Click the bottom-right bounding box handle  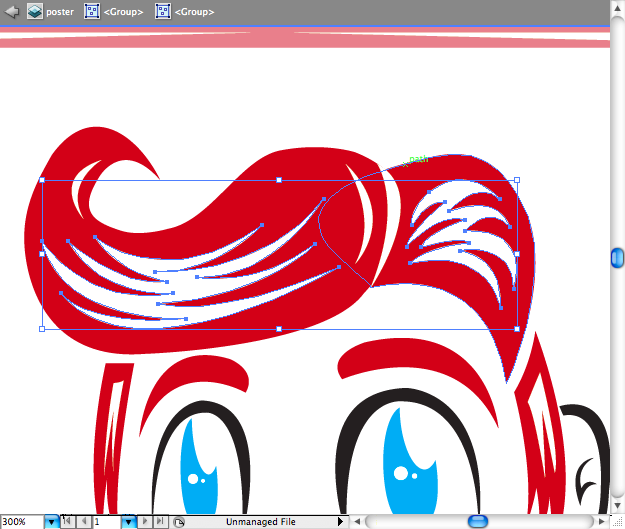517,329
